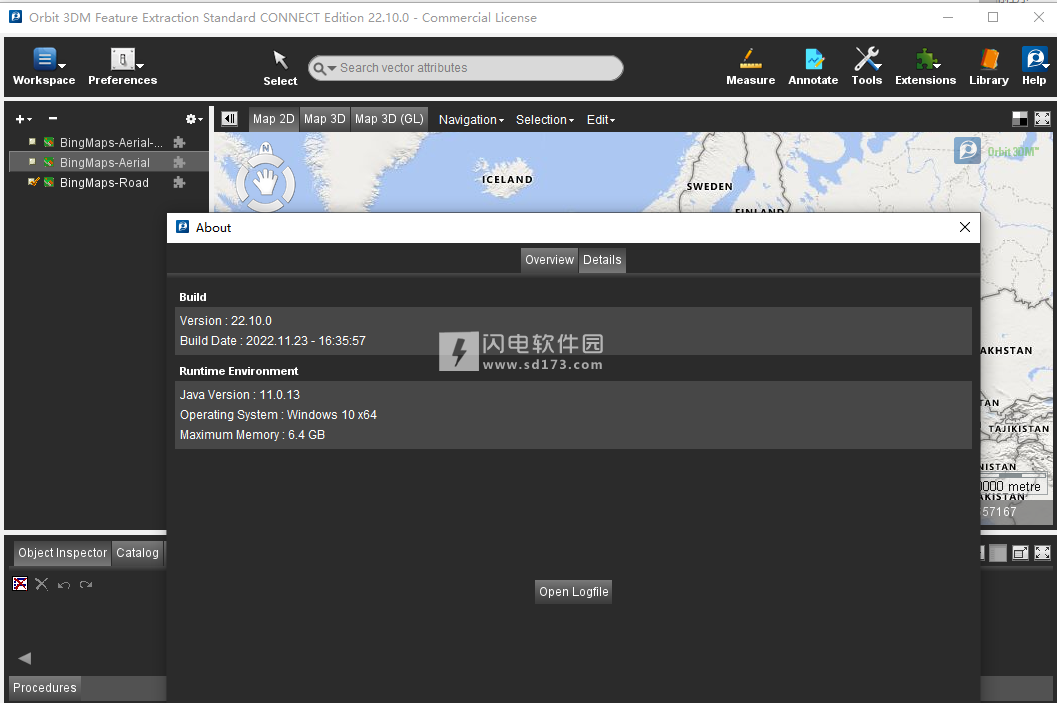Click the delete X icon in Object Inspector
Screen dimensions: 1057x703
pyautogui.click(x=42, y=584)
